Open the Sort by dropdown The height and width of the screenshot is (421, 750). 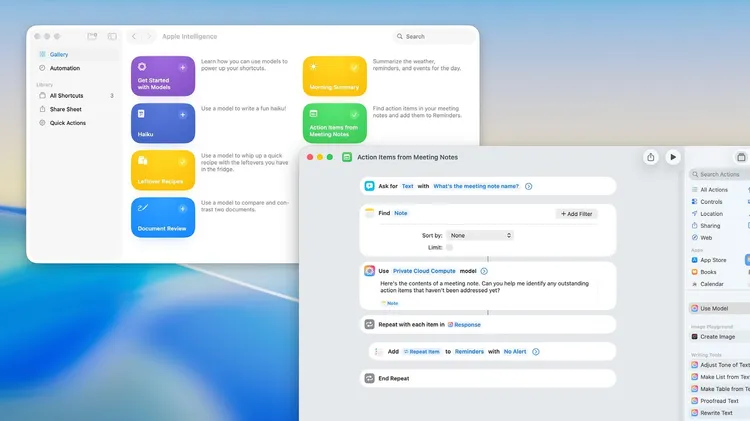480,235
